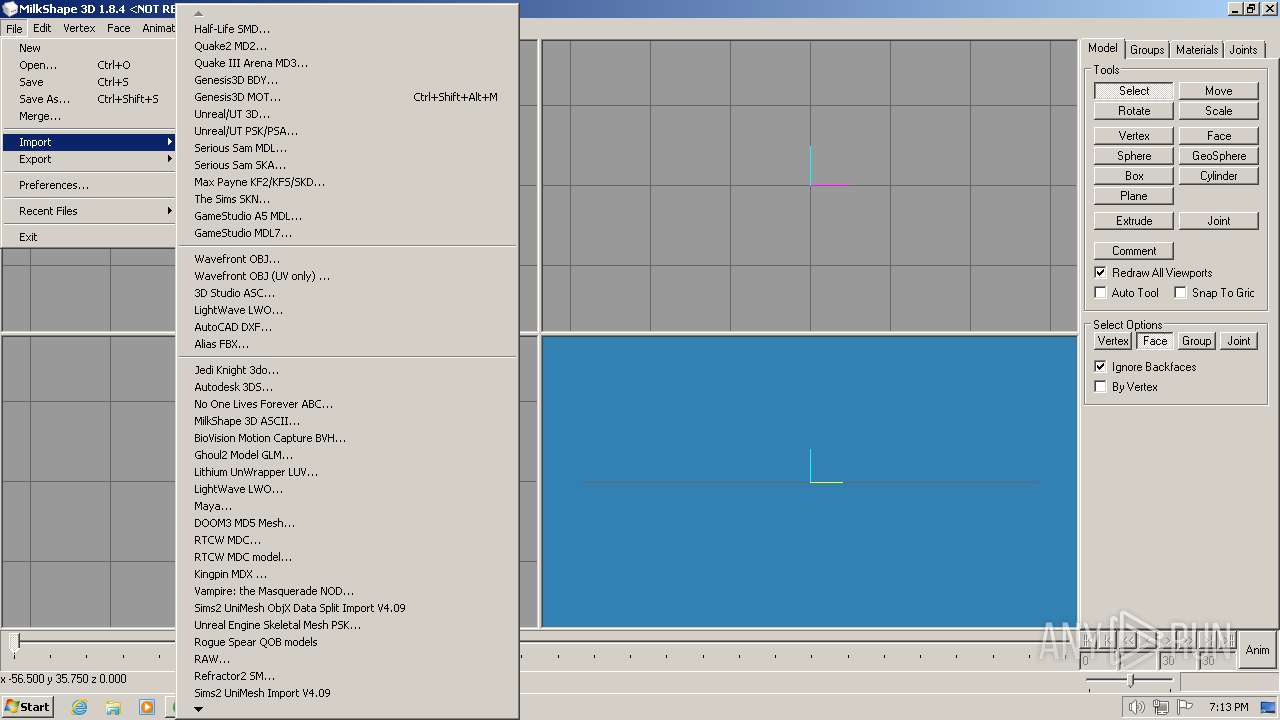Click the import list scroll-up arrow
Screen dimensions: 1280x720
pyautogui.click(x=198, y=13)
